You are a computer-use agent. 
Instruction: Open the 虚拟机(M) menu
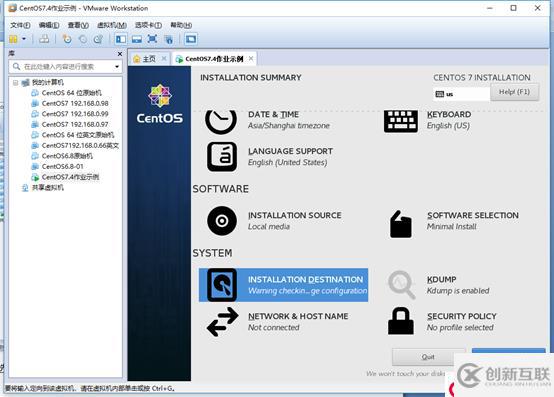(x=112, y=25)
